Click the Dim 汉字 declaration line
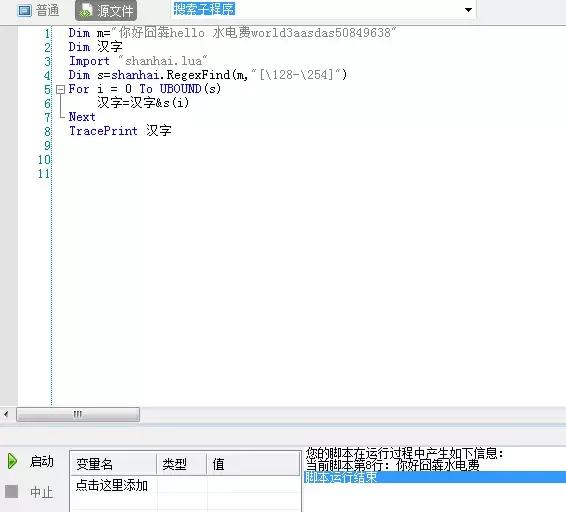This screenshot has height=512, width=566. click(x=96, y=47)
